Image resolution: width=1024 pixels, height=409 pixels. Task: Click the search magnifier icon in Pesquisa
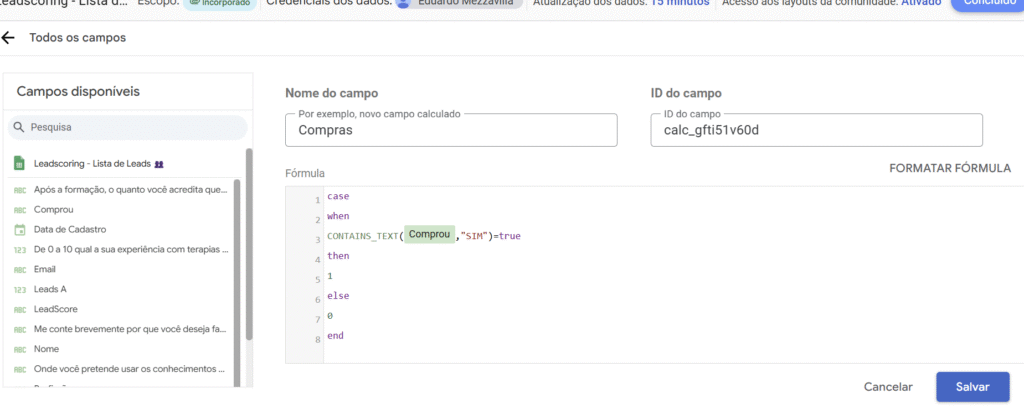19,128
